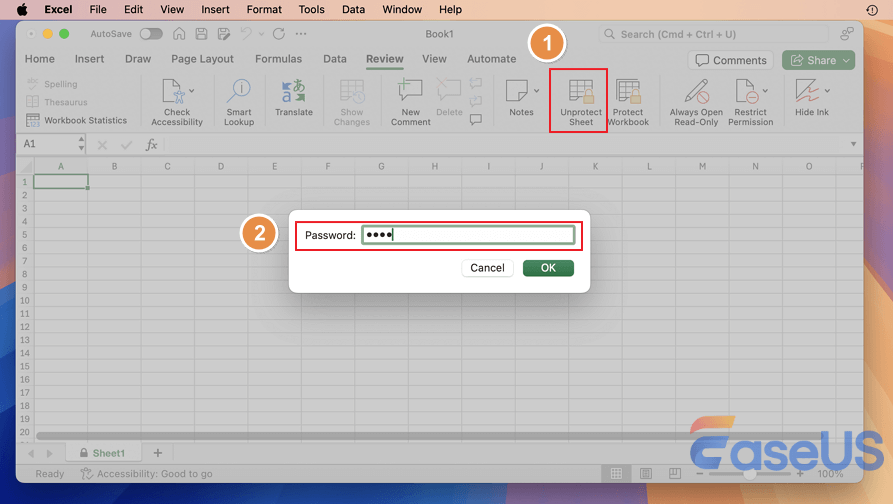Open the Format menu in the menu bar
This screenshot has height=504, width=893.
(264, 10)
